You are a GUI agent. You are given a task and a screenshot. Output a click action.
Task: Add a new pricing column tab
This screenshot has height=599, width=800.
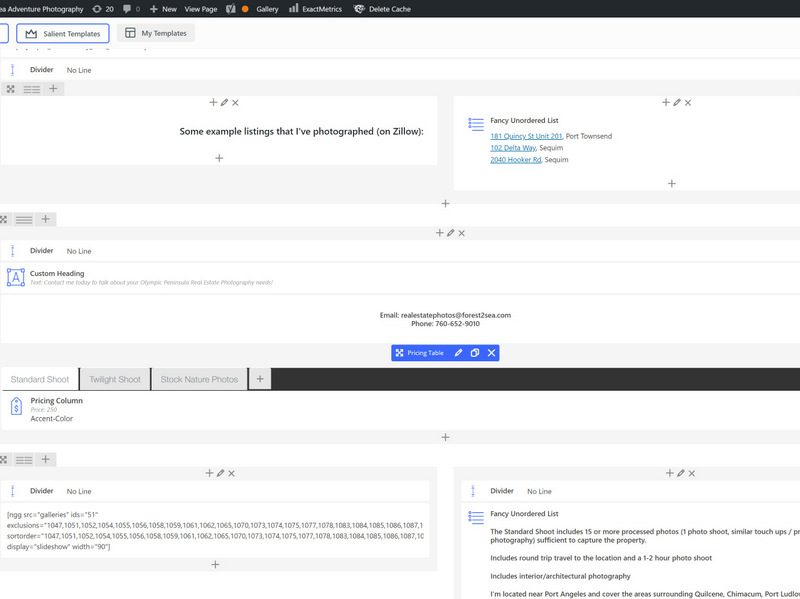pyautogui.click(x=259, y=379)
